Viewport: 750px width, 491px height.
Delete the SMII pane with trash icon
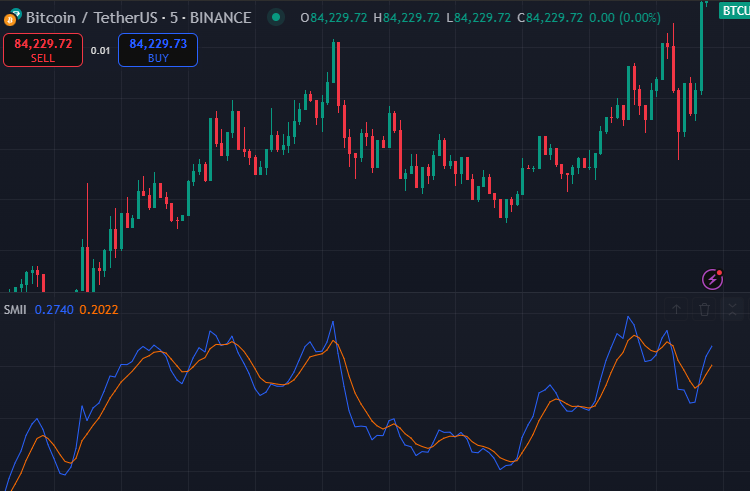pos(704,309)
